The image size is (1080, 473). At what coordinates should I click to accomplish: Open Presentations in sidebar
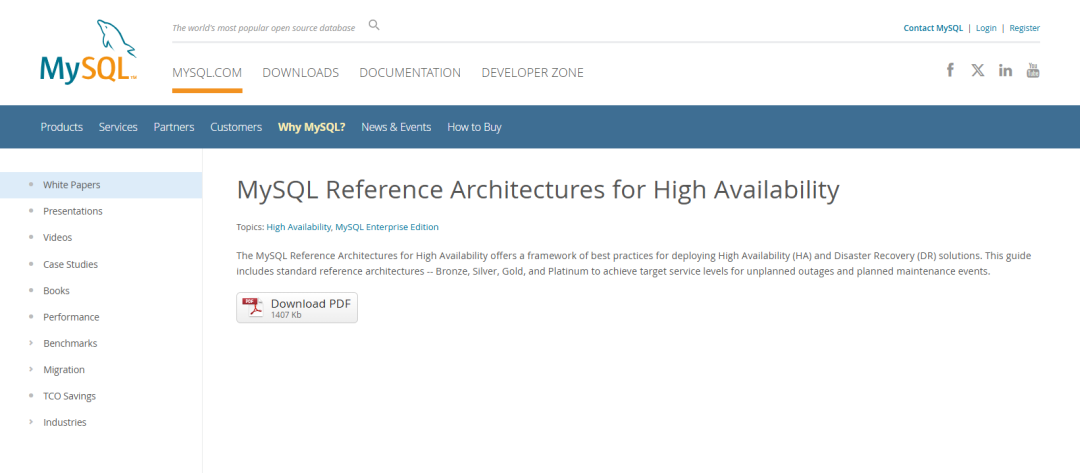point(73,211)
